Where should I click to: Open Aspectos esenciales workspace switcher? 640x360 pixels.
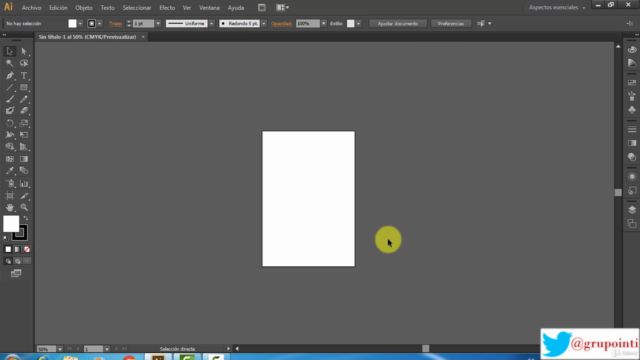(557, 7)
